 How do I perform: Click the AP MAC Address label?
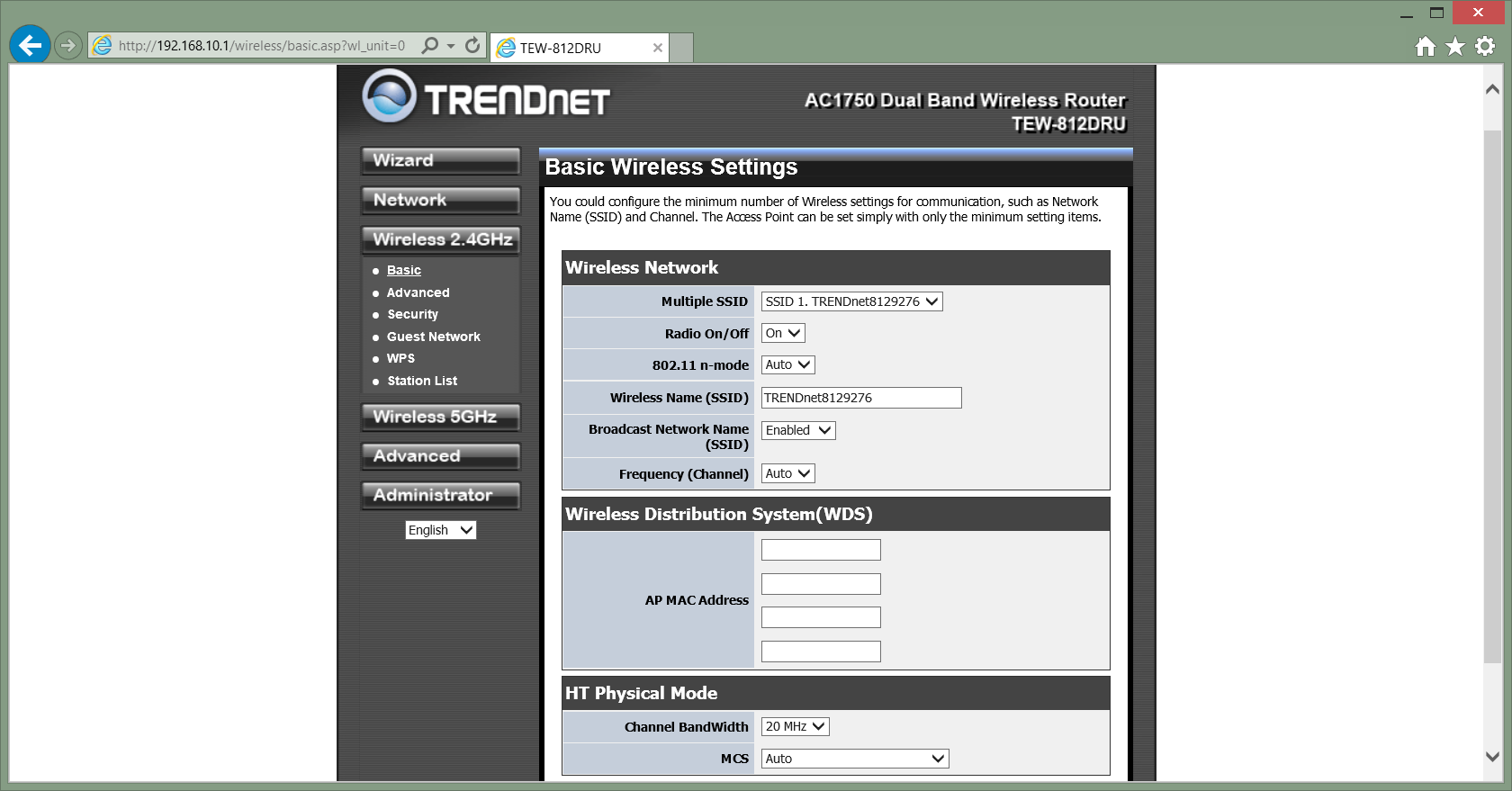point(697,600)
